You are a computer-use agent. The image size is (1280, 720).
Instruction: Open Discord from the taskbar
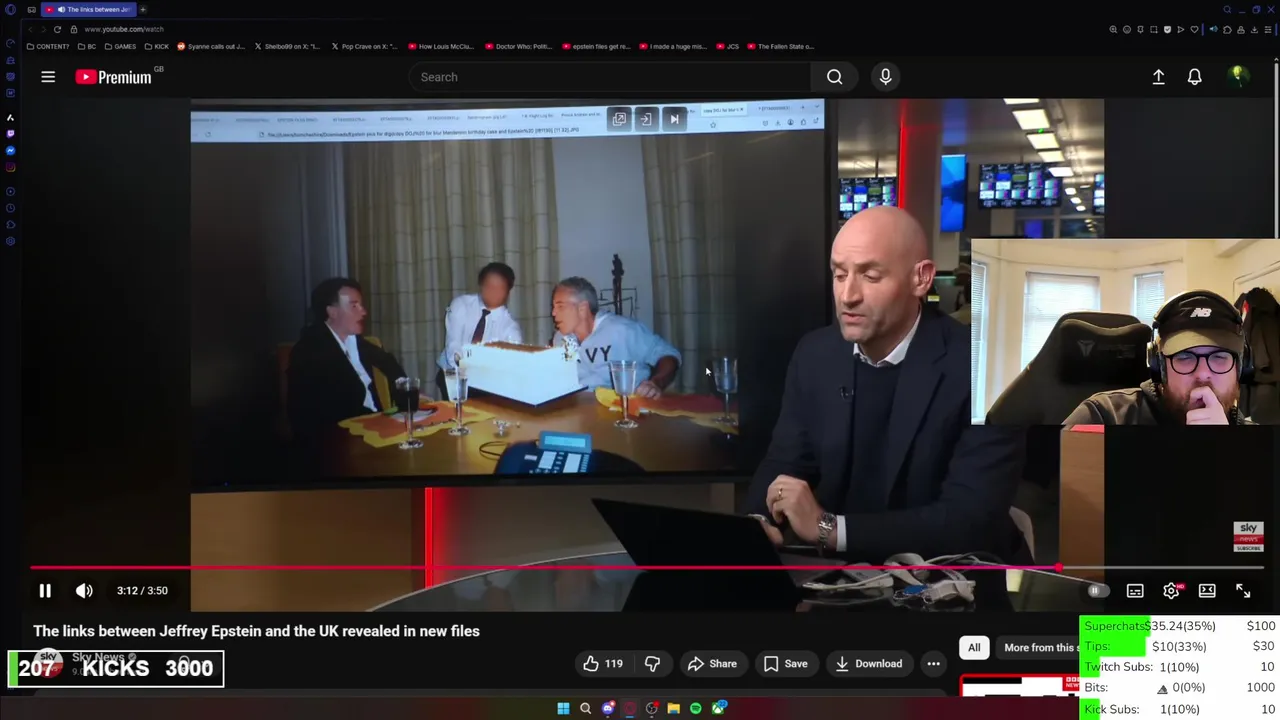tap(608, 708)
